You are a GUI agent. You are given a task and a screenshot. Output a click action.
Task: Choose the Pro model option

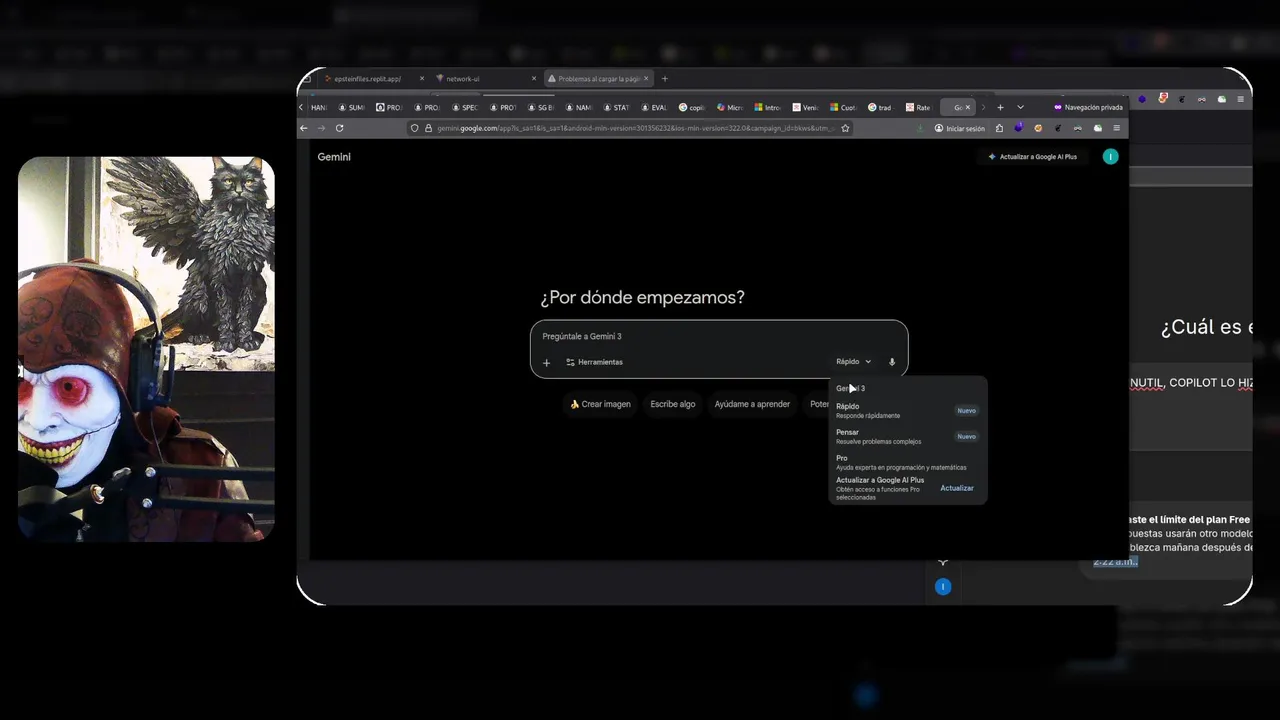(907, 462)
